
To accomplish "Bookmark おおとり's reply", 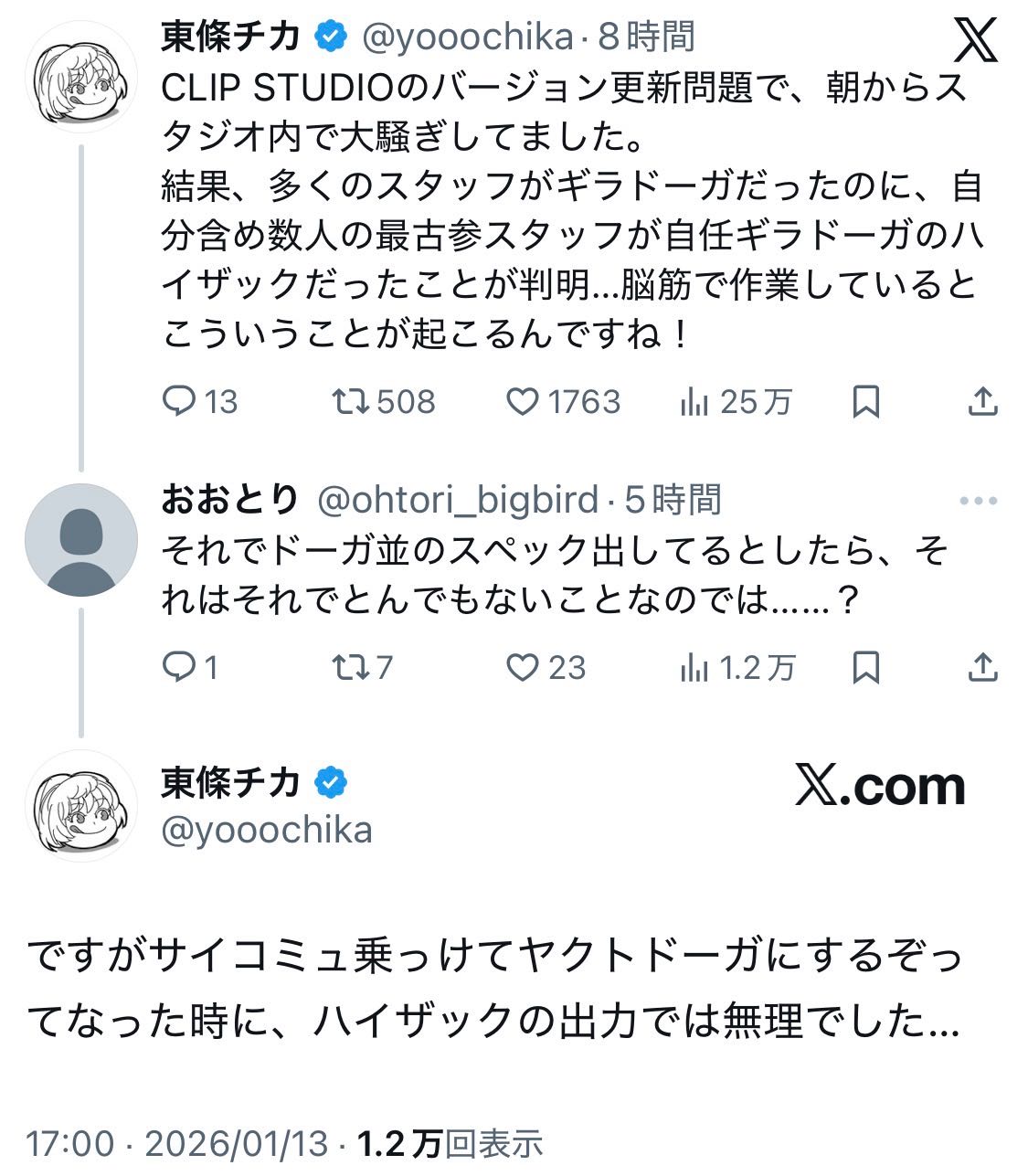I will tap(865, 668).
